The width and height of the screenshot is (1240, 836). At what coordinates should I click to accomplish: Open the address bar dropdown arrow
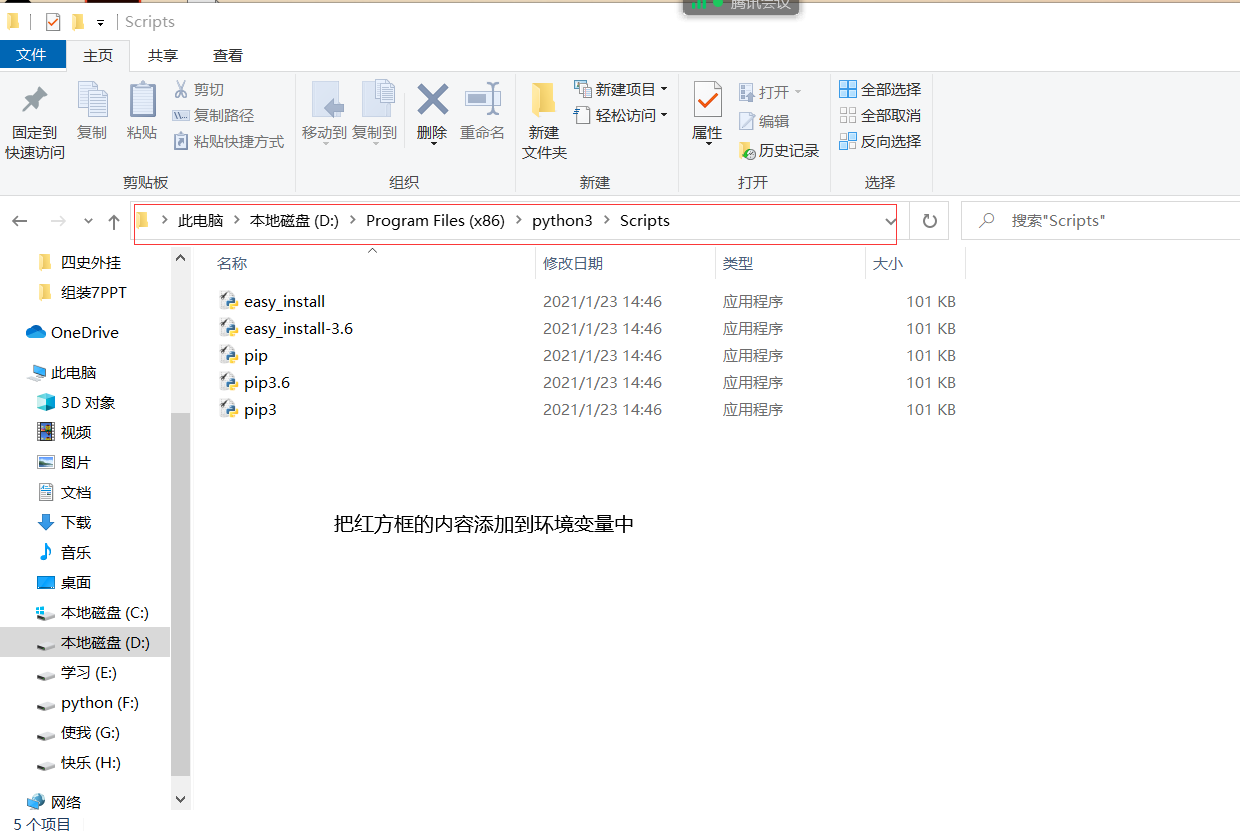[x=890, y=220]
